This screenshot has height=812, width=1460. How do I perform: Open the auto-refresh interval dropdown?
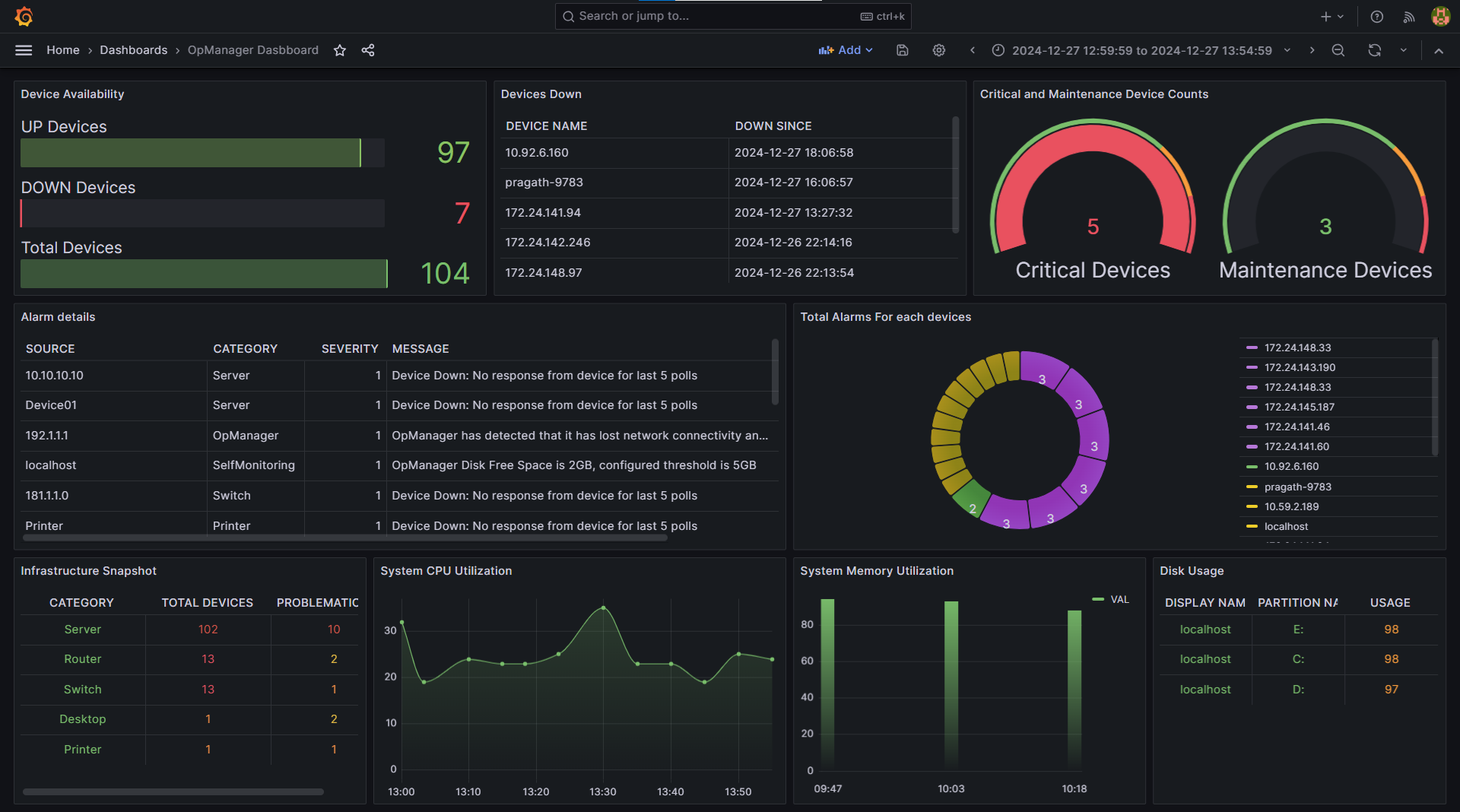coord(1403,50)
